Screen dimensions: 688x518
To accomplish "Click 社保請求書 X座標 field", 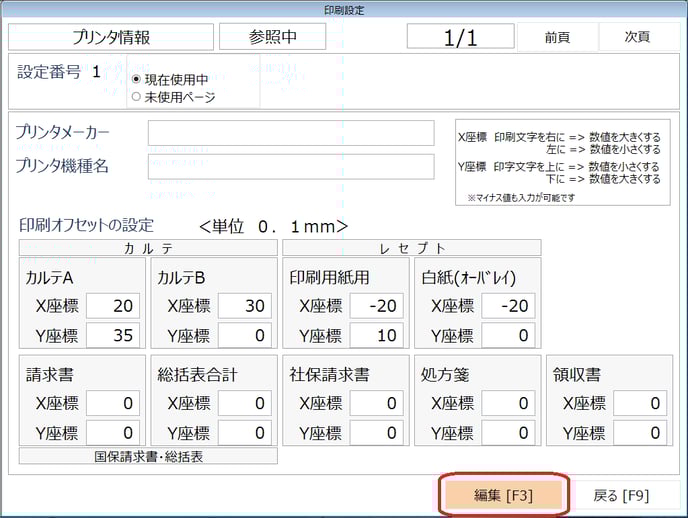I will [376, 403].
